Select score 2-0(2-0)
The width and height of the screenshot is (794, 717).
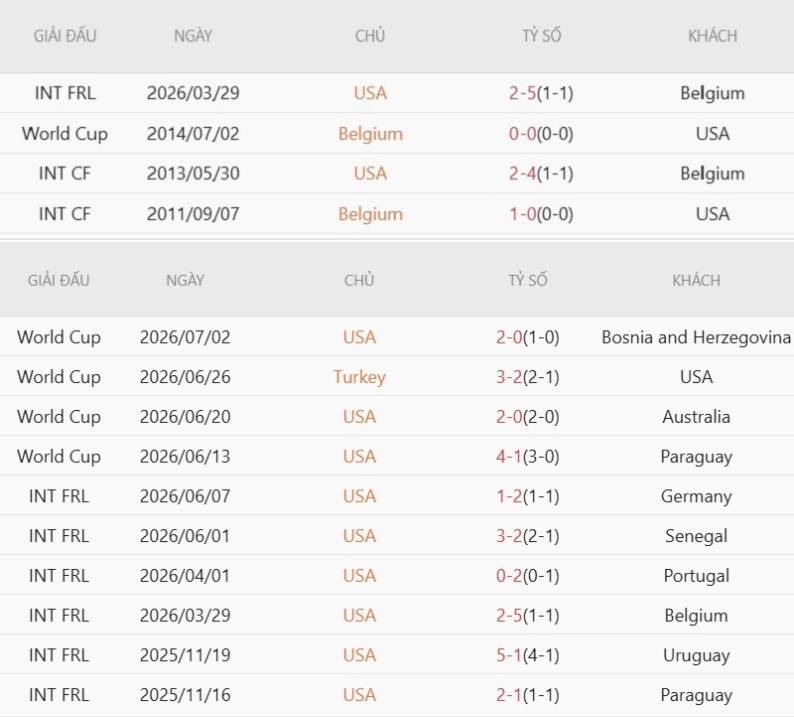point(528,417)
